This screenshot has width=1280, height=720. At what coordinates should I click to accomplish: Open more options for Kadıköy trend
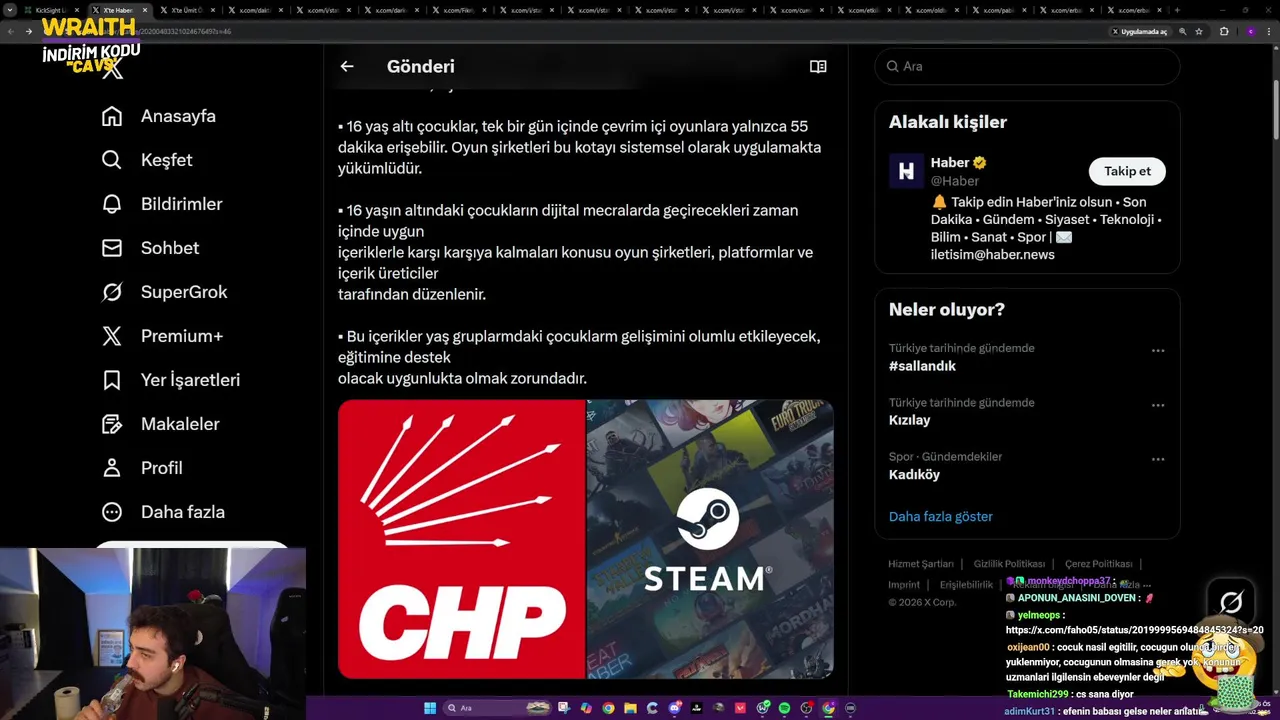point(1158,459)
